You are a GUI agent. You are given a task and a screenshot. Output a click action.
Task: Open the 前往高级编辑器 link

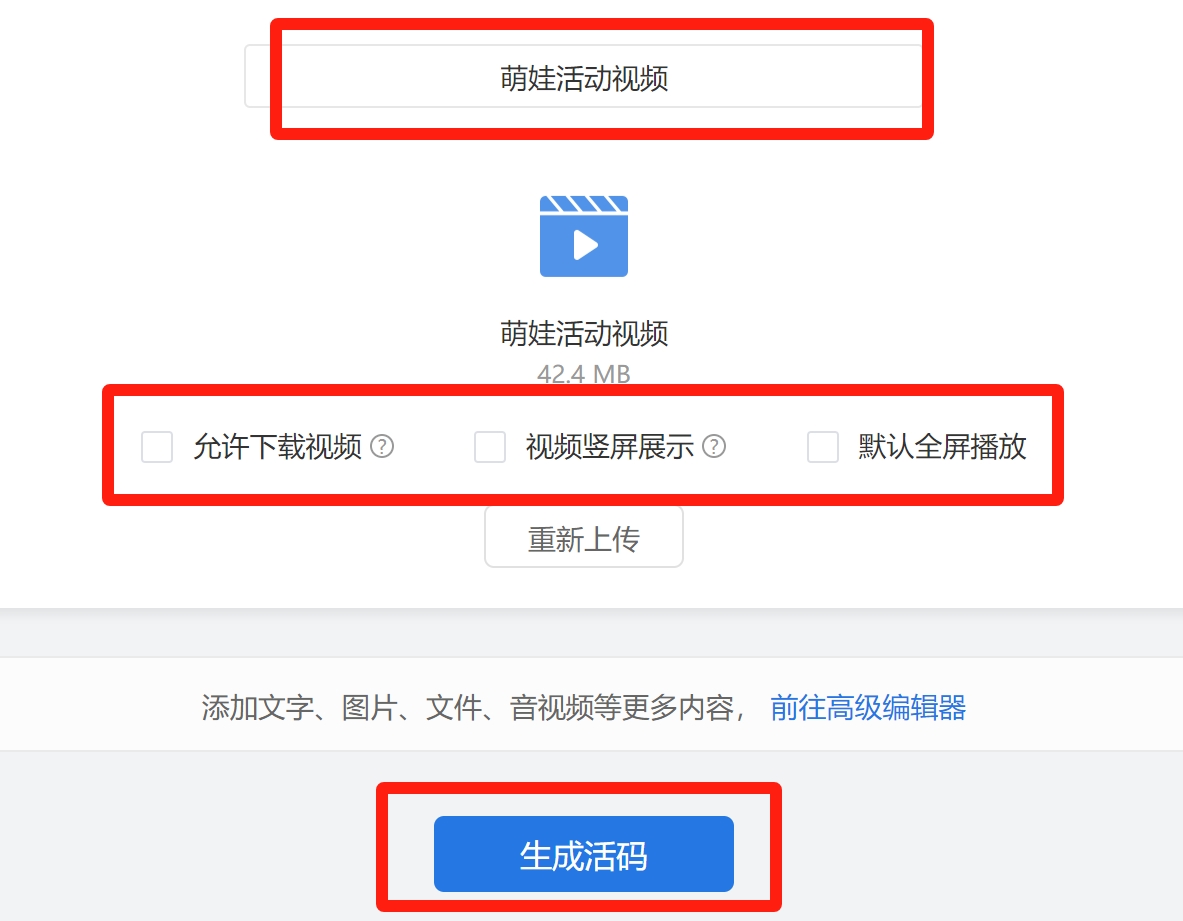[x=868, y=708]
